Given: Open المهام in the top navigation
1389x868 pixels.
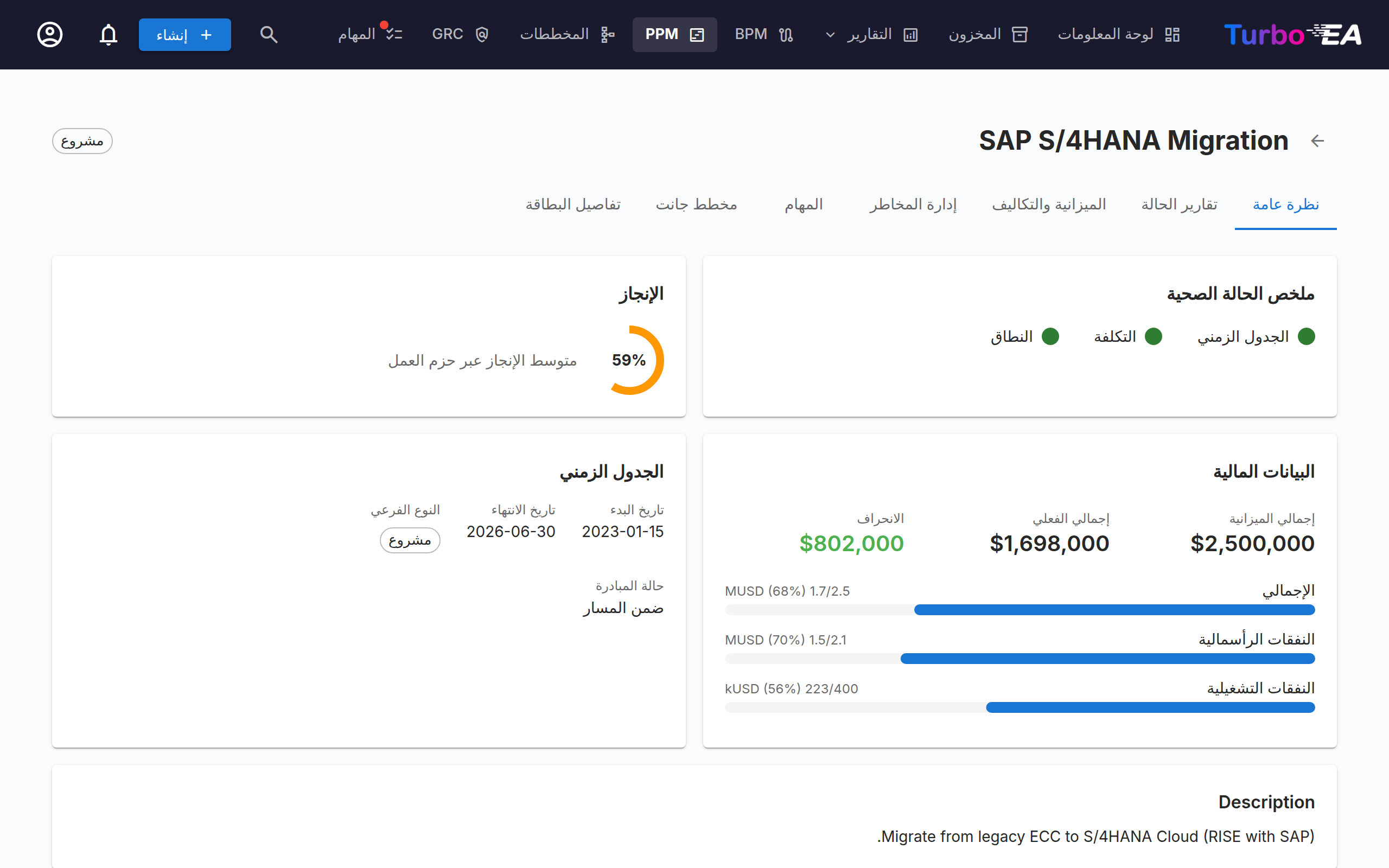Looking at the screenshot, I should [369, 34].
